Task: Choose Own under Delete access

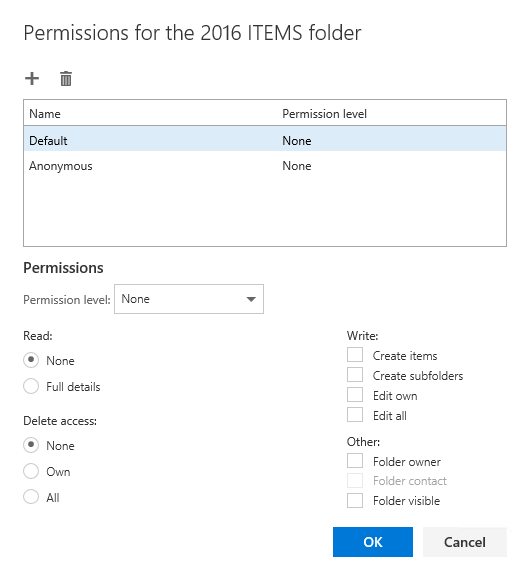Action: coord(31,472)
